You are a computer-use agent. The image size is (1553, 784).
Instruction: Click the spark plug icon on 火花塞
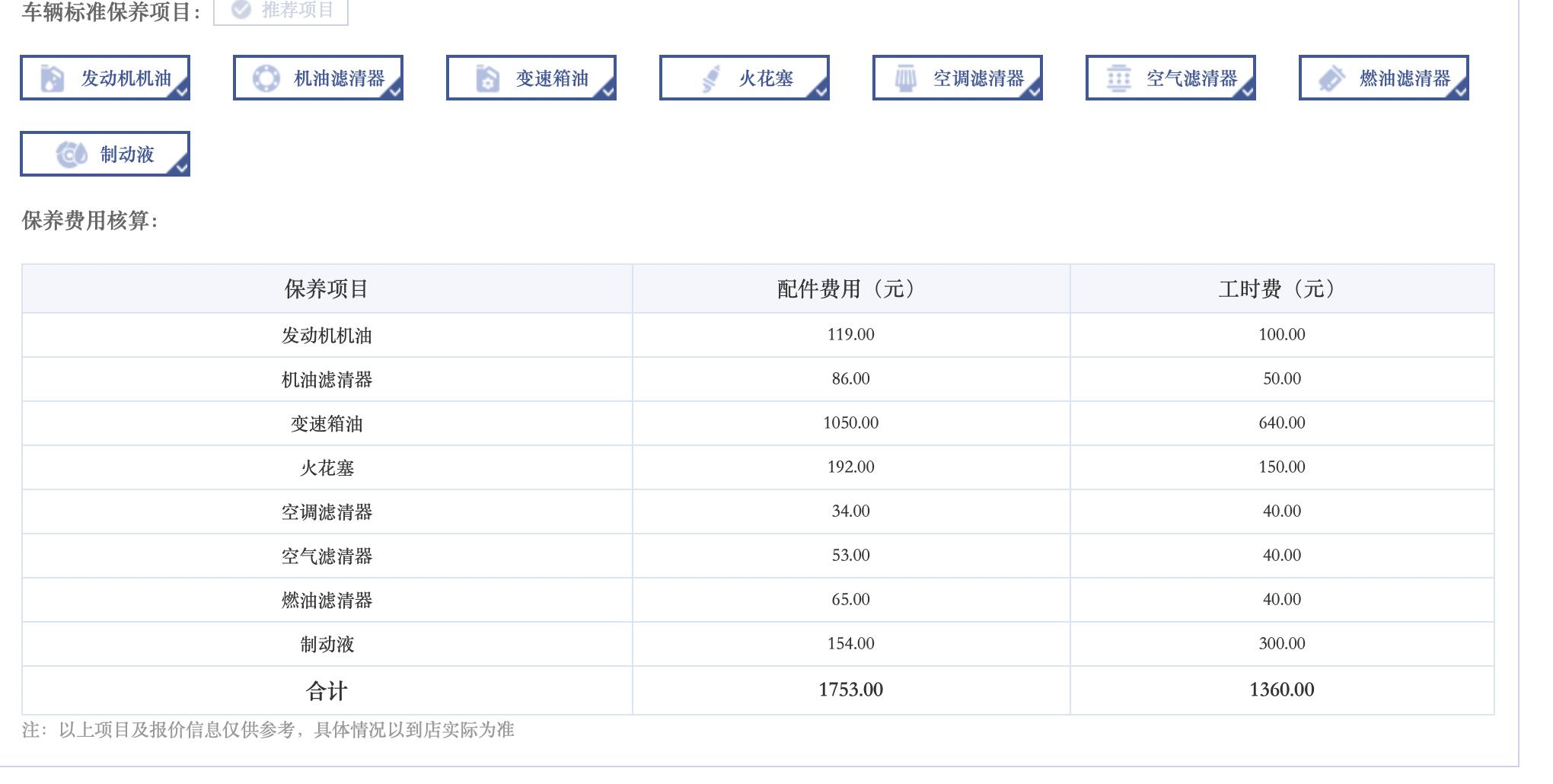coord(709,77)
